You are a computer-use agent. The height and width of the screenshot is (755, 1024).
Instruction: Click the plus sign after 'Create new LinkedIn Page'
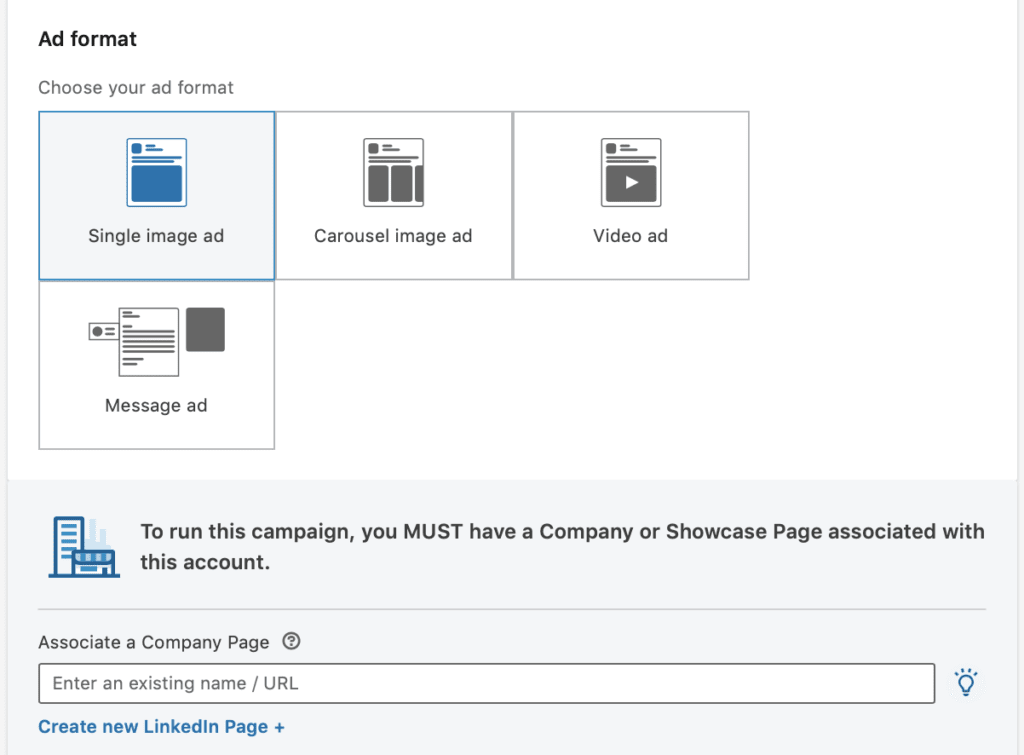pos(279,727)
